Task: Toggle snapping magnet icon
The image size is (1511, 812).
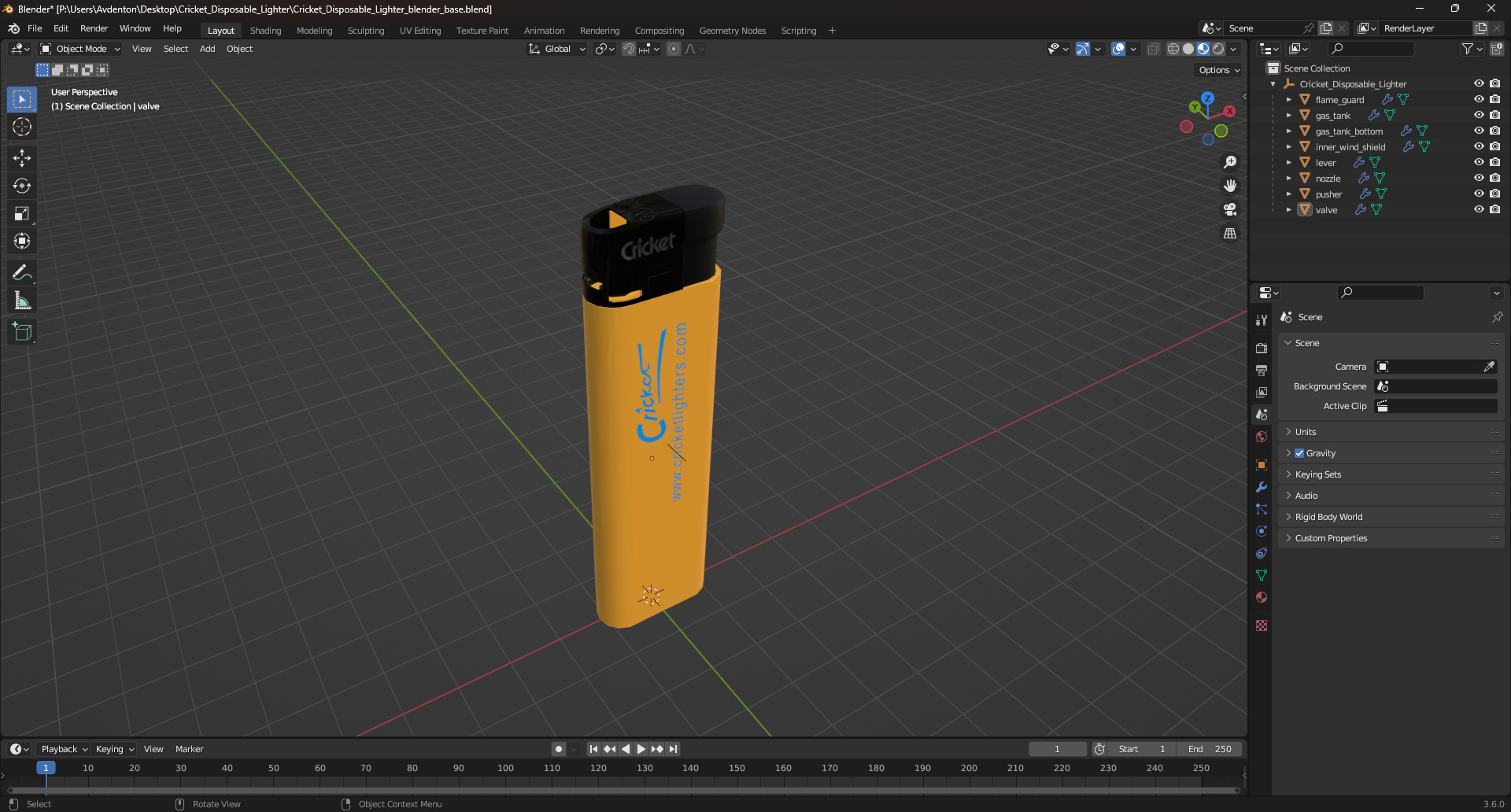Action: point(628,49)
